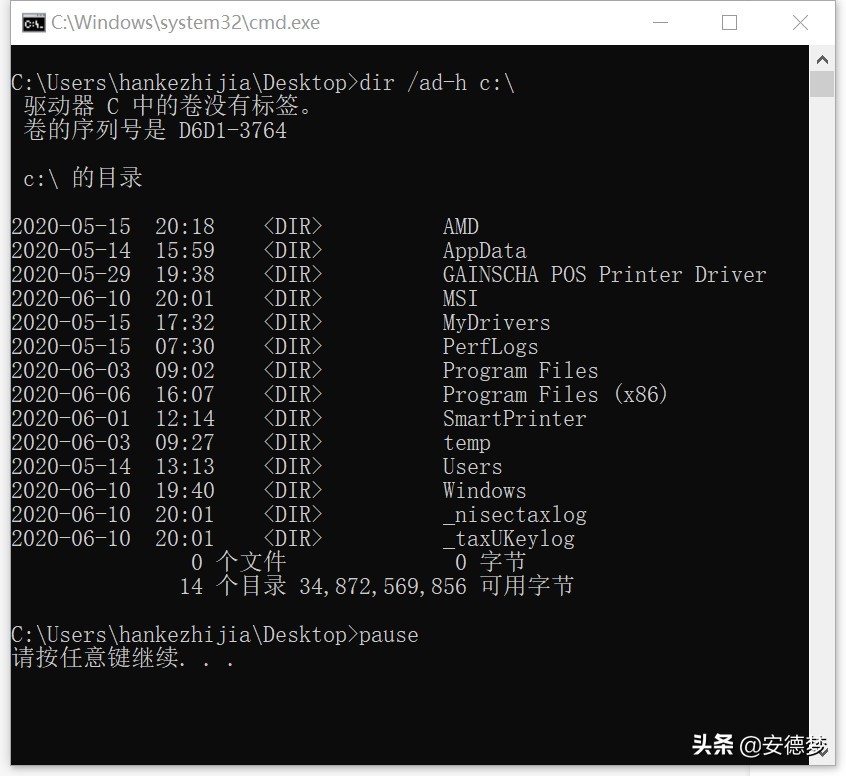Click the vertical scrollbar thumb
The width and height of the screenshot is (846, 776).
pos(822,84)
